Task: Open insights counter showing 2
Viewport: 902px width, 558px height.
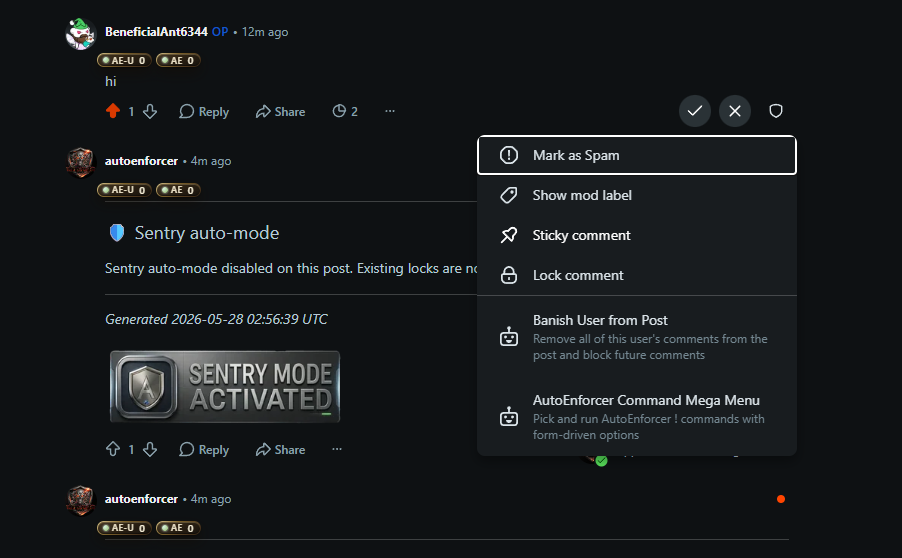Action: click(345, 112)
